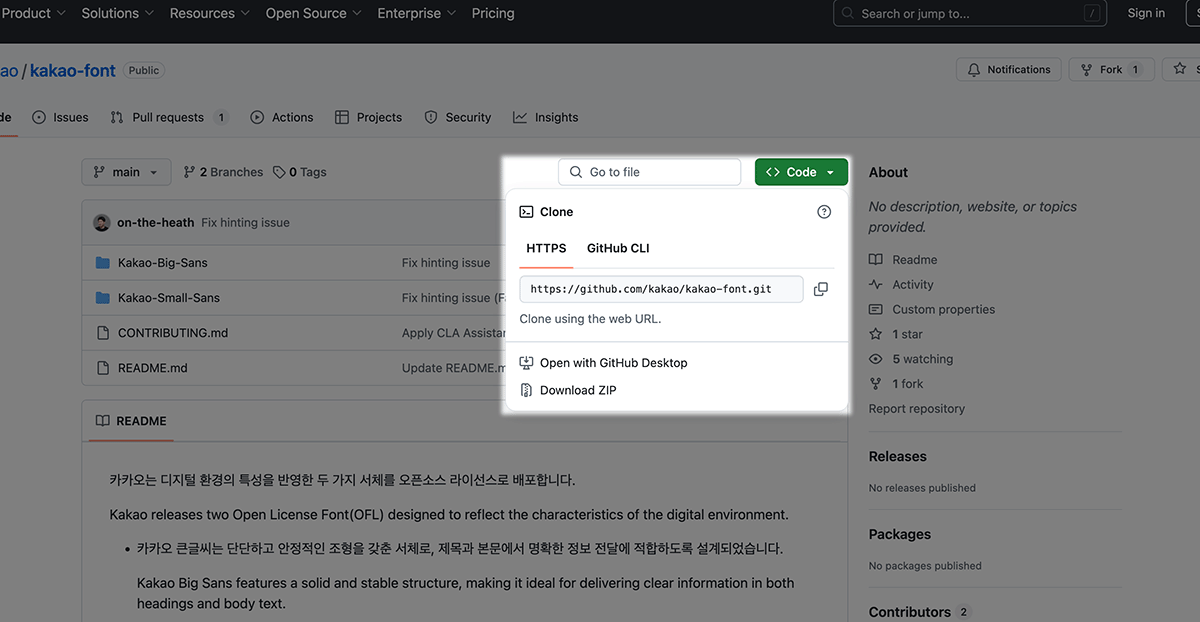
Task: Click the book icon in the README header
Action: pyautogui.click(x=102, y=421)
